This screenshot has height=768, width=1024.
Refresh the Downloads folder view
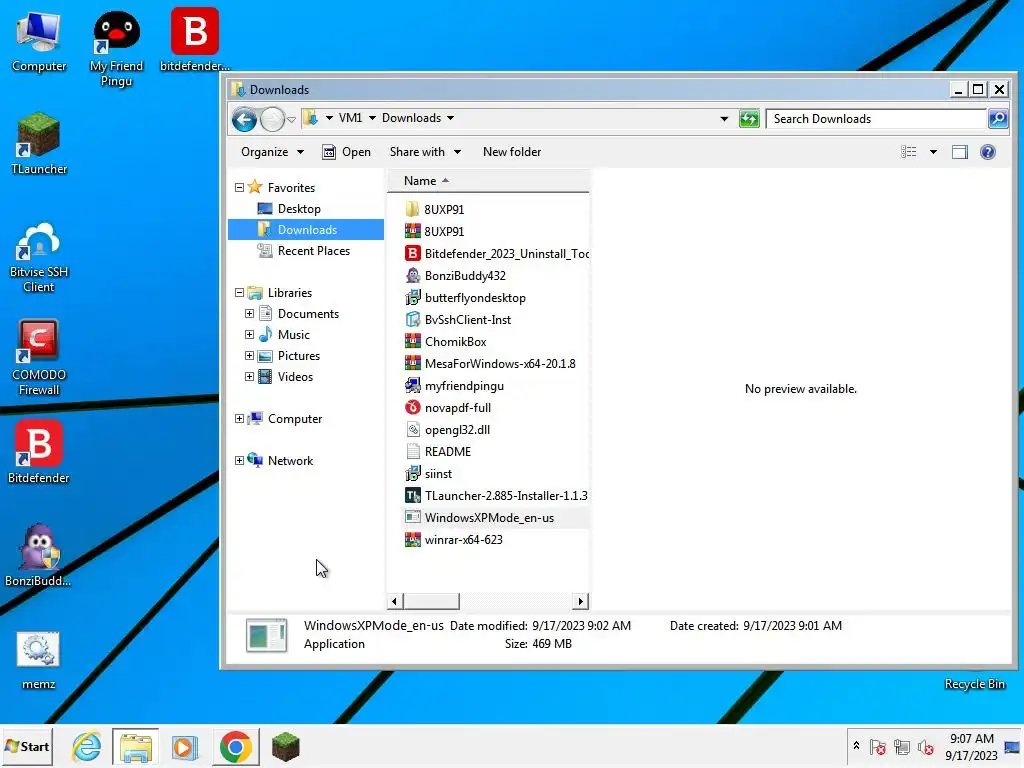pyautogui.click(x=749, y=119)
